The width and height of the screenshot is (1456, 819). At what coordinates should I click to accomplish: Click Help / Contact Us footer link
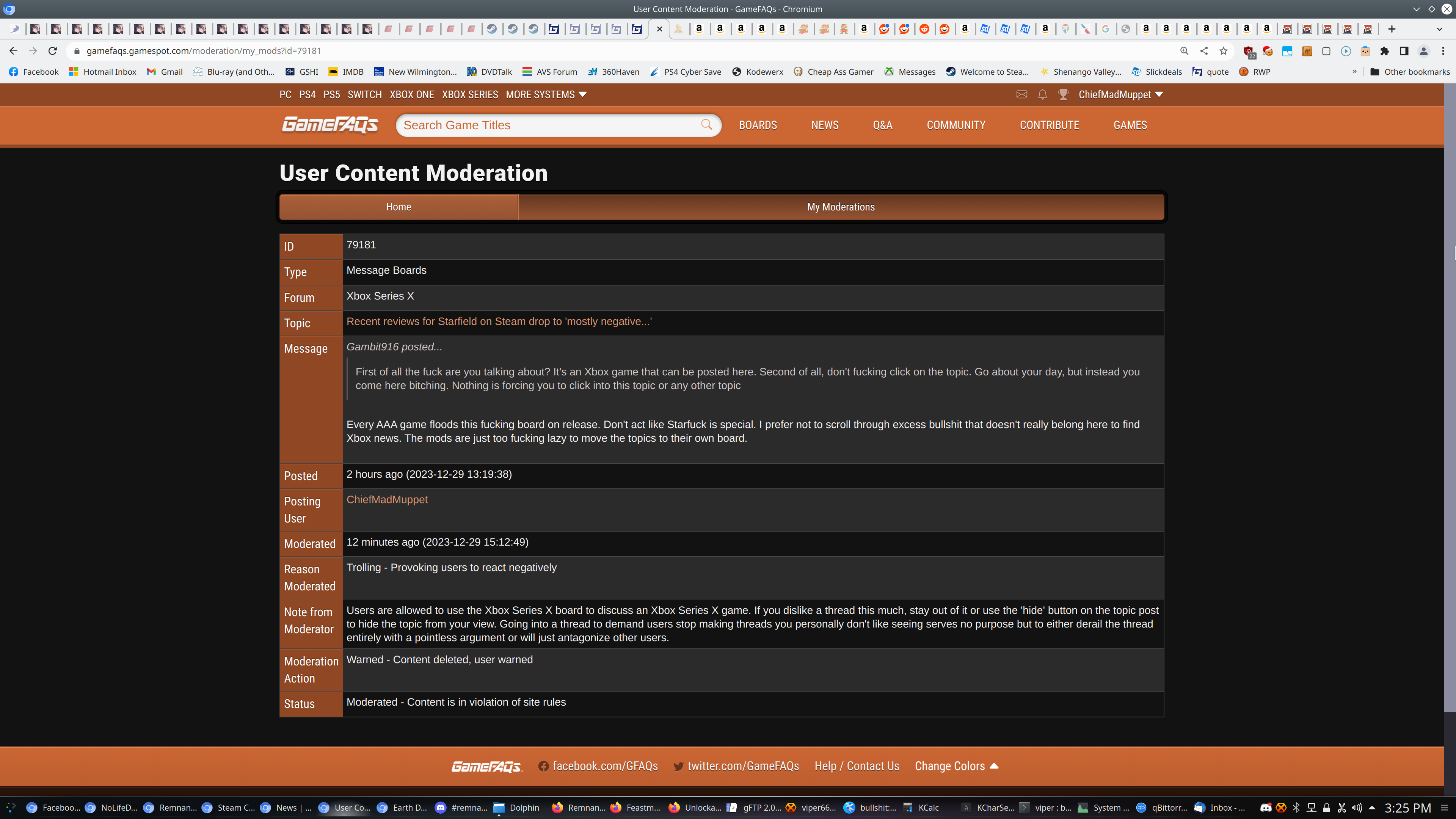pyautogui.click(x=856, y=766)
